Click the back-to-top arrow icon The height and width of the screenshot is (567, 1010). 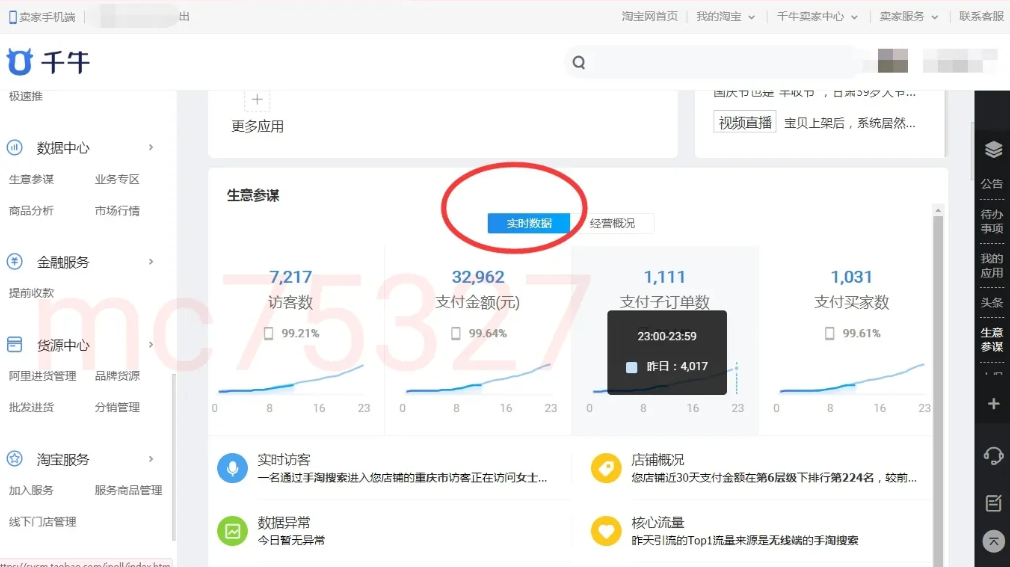click(993, 541)
